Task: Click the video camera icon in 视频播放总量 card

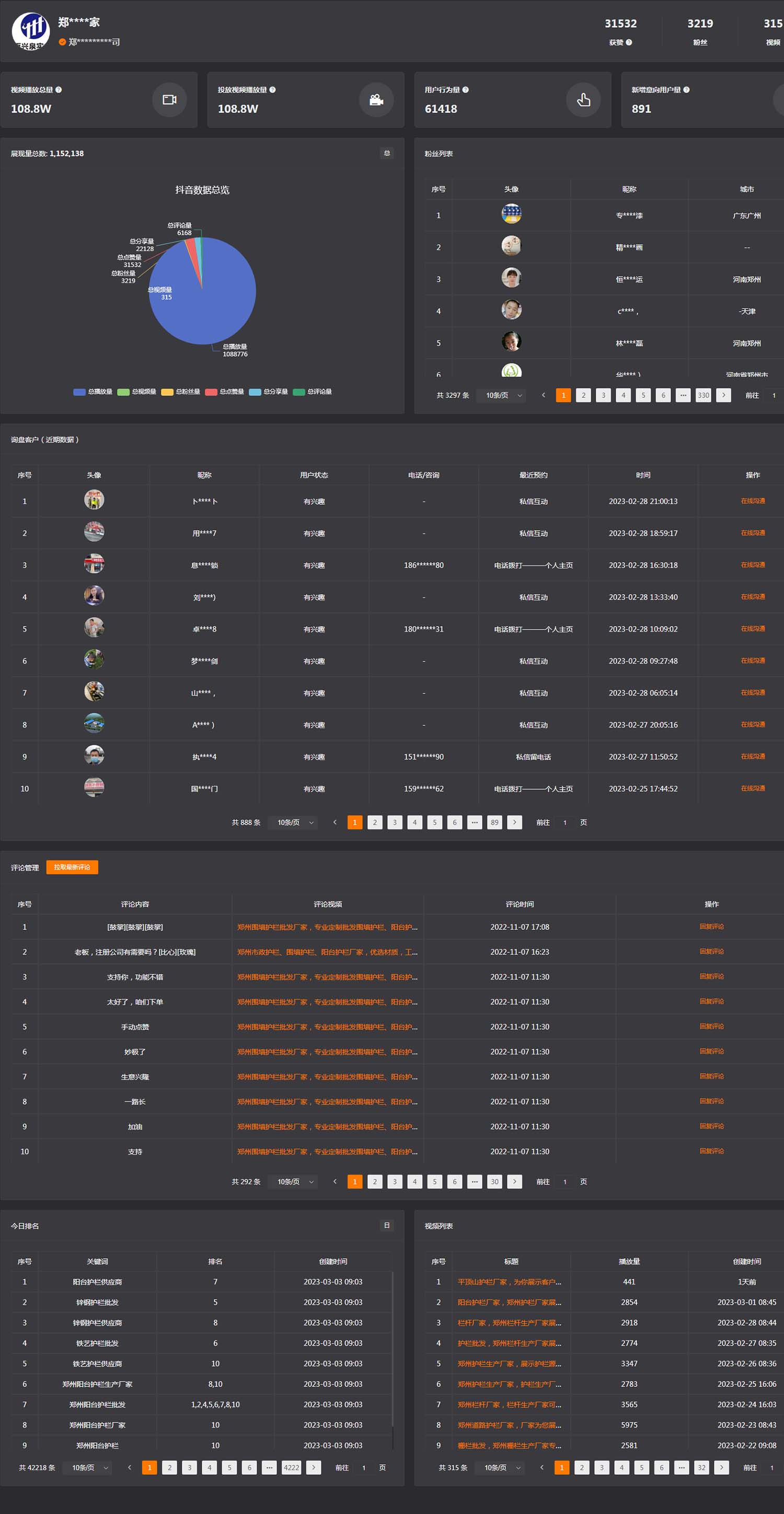Action: 169,100
